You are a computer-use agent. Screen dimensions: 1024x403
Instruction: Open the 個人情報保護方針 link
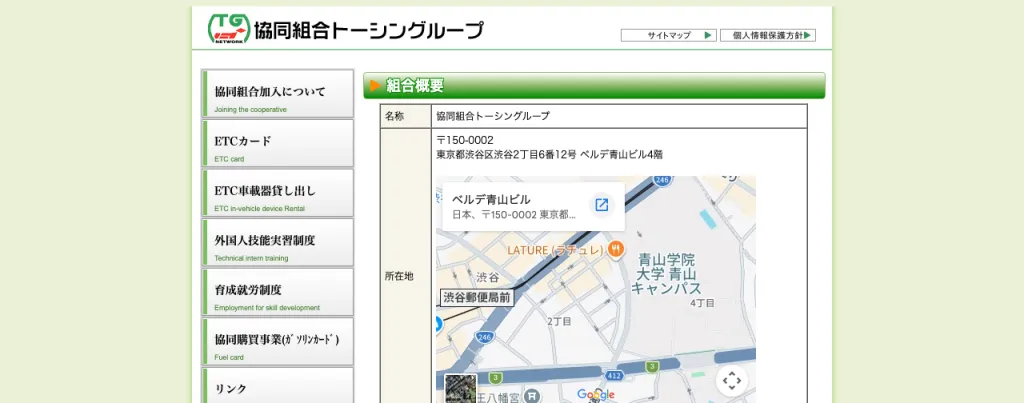click(x=768, y=36)
